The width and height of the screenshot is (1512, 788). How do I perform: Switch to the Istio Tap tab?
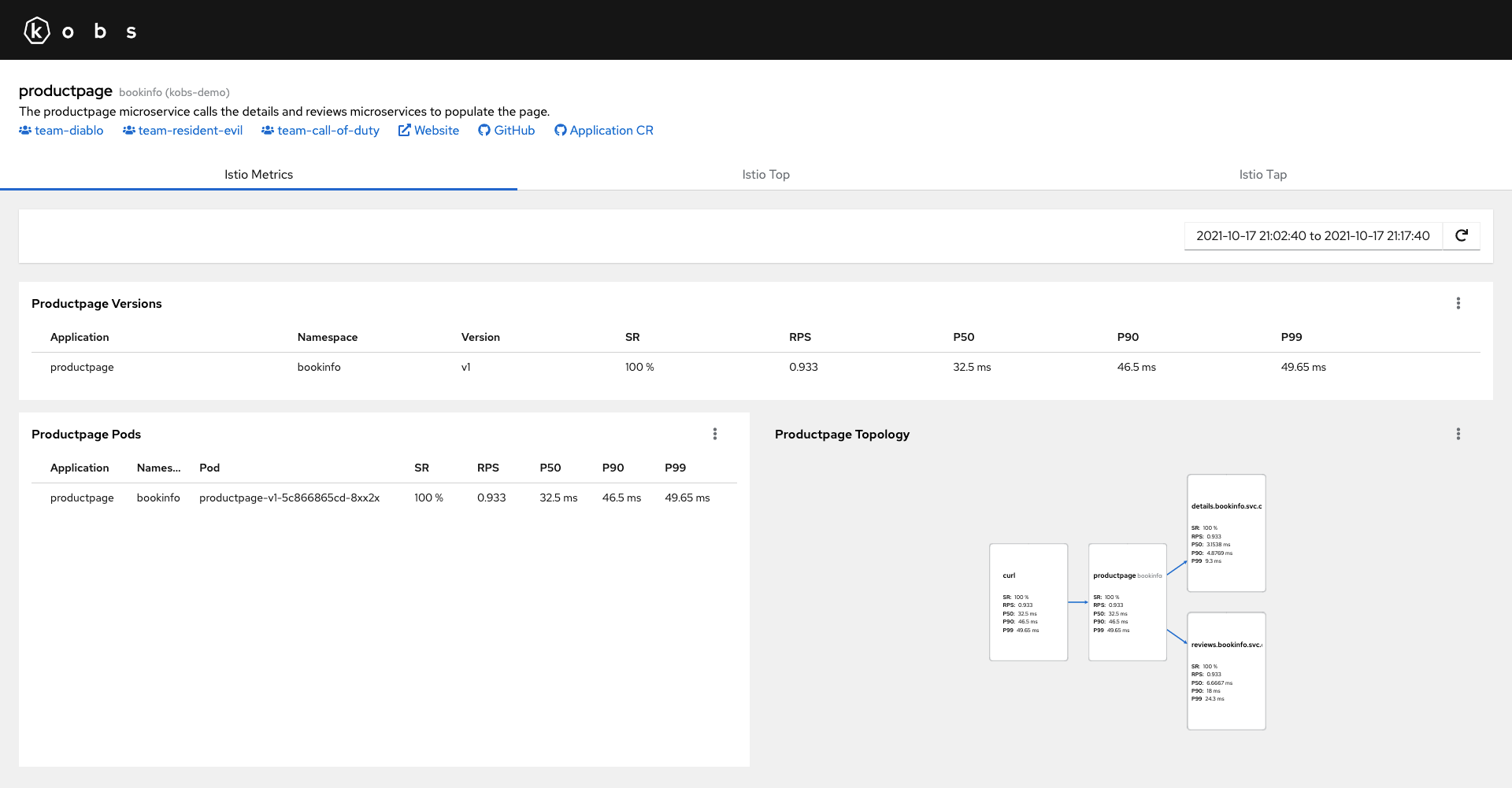click(1263, 174)
